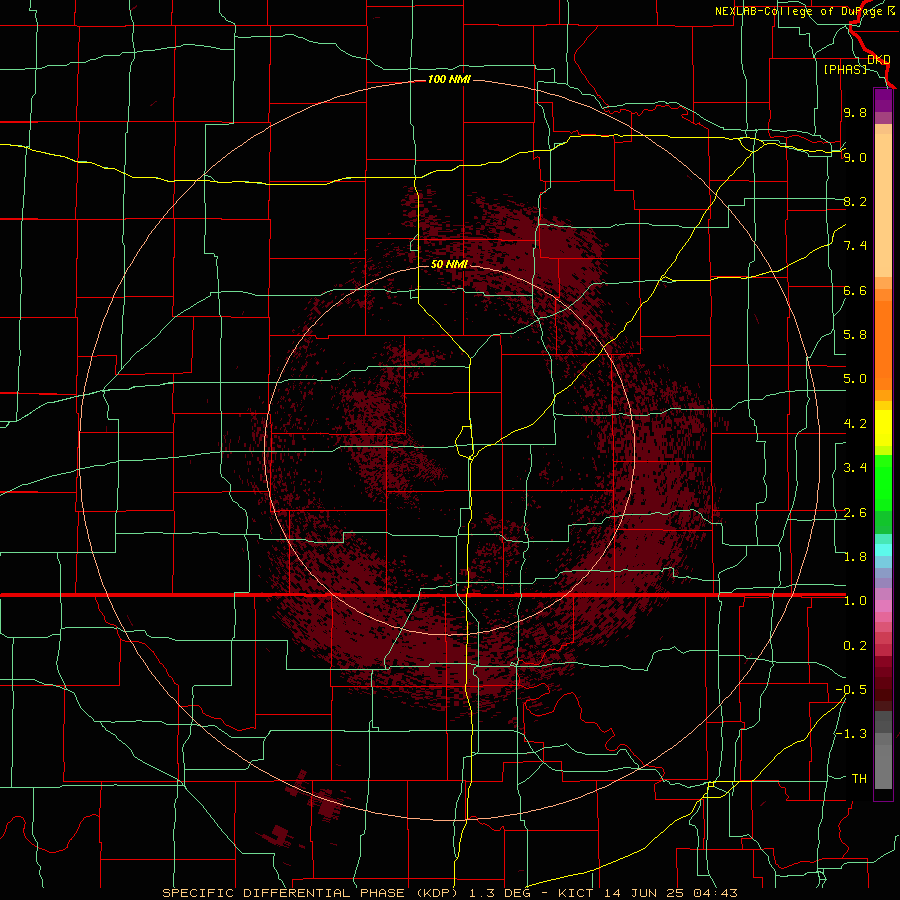Select the 100 NMI range ring label
Viewport: 900px width, 900px height.
click(449, 79)
